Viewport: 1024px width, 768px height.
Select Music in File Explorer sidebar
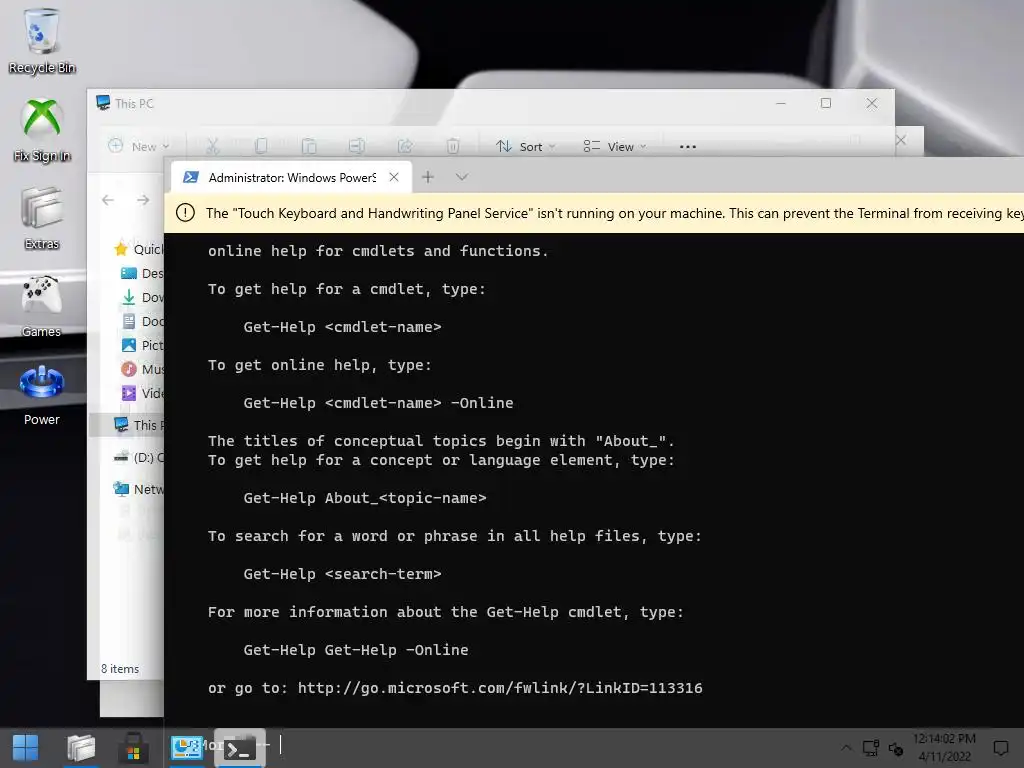142,369
